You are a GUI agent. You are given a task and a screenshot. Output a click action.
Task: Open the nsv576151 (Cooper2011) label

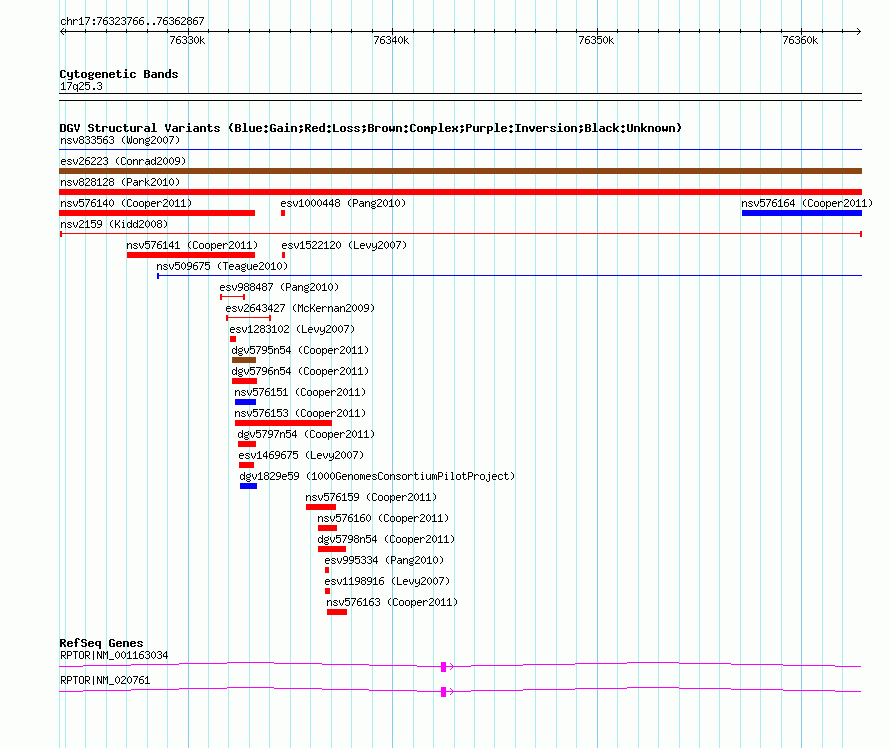[x=300, y=392]
